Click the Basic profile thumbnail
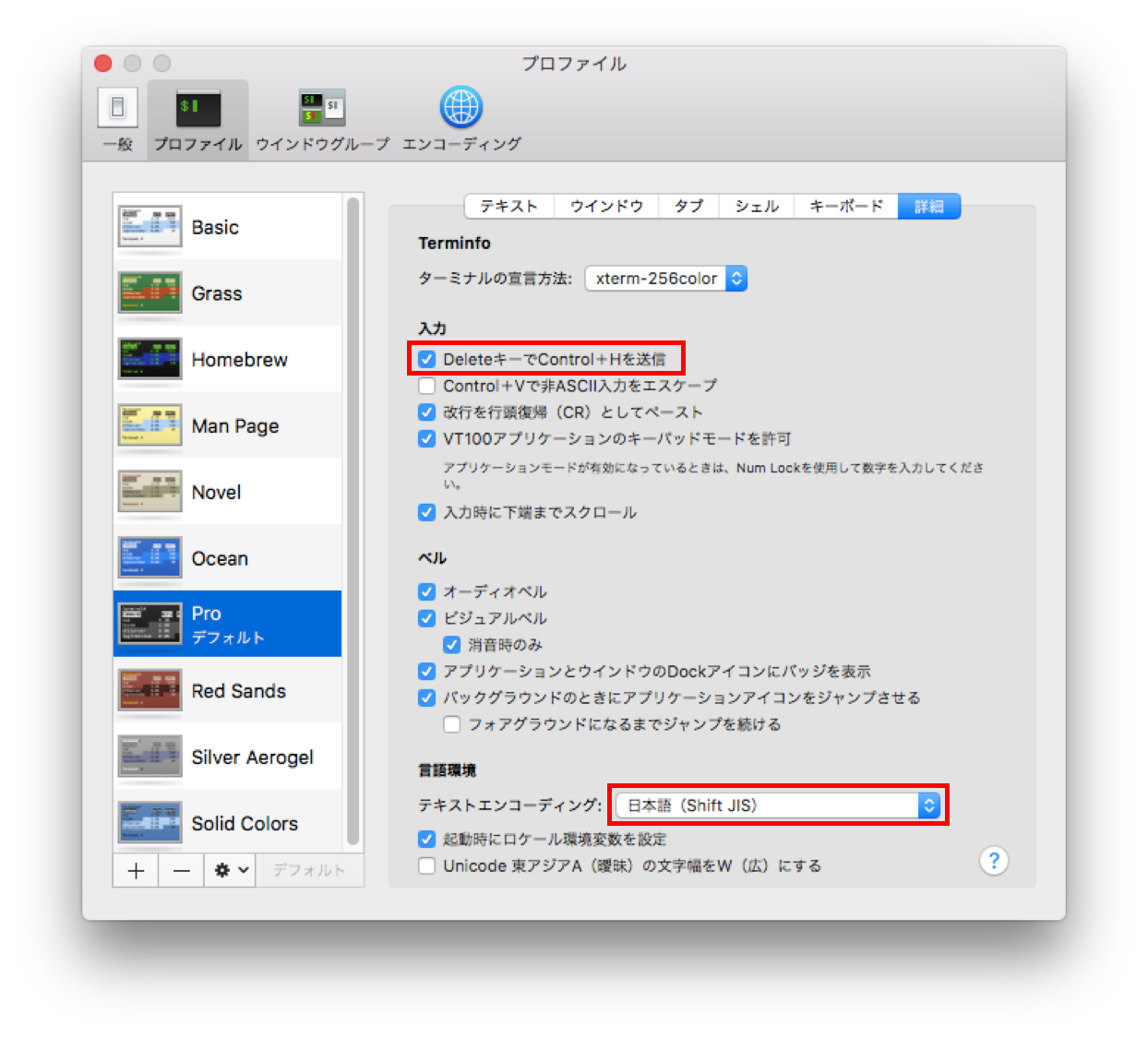1148x1038 pixels. pyautogui.click(x=149, y=227)
